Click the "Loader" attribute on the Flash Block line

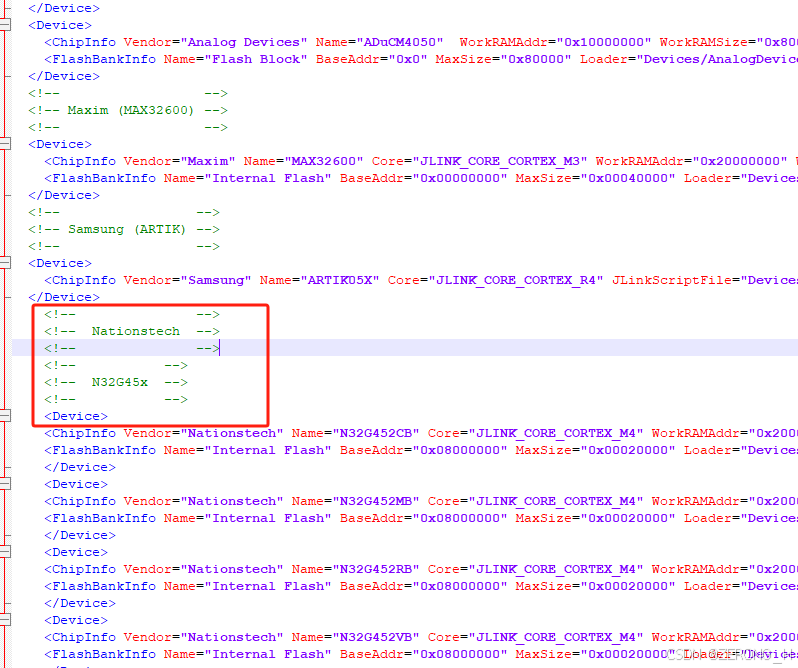(604, 59)
